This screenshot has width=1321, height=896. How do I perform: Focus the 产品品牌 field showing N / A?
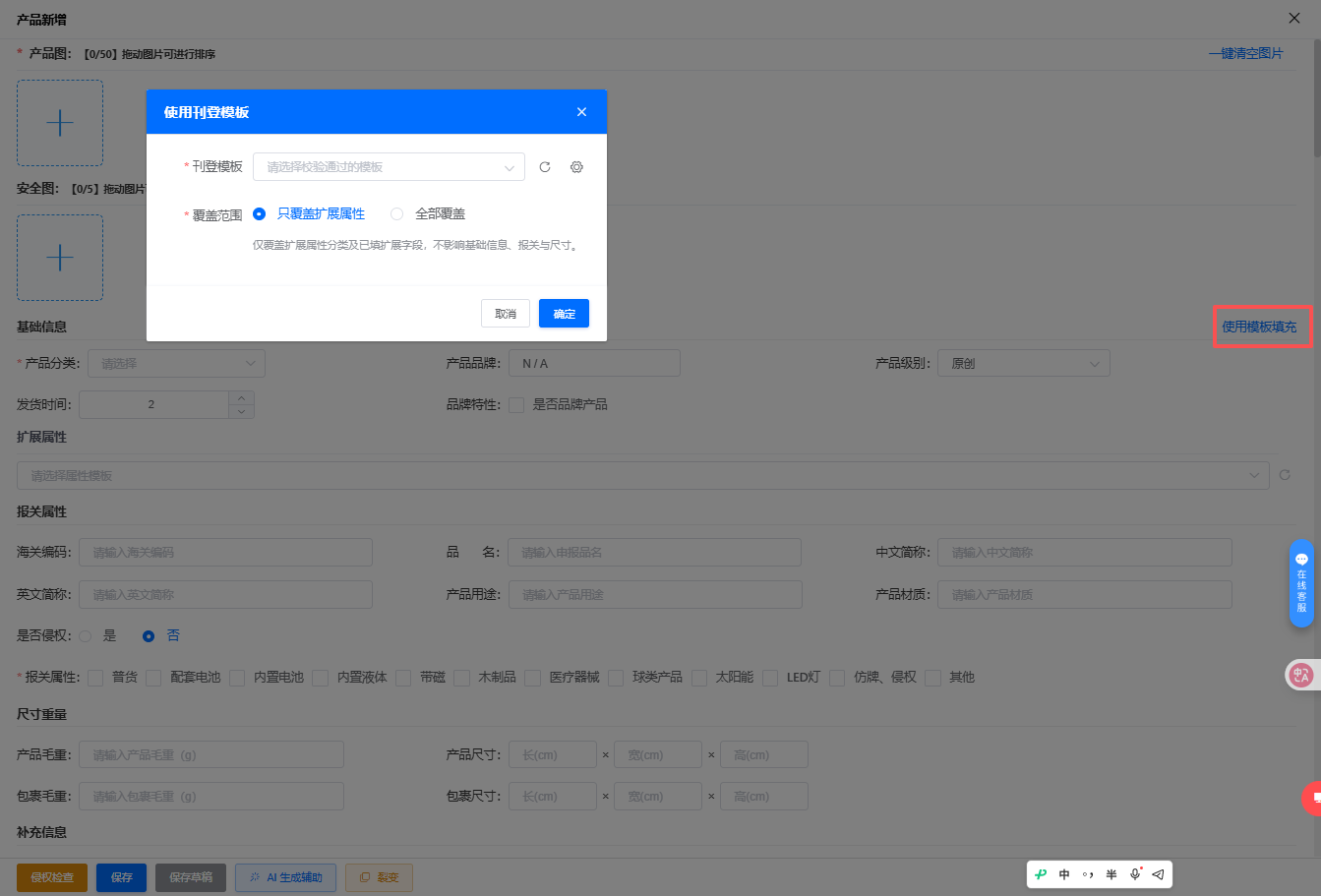pos(594,364)
